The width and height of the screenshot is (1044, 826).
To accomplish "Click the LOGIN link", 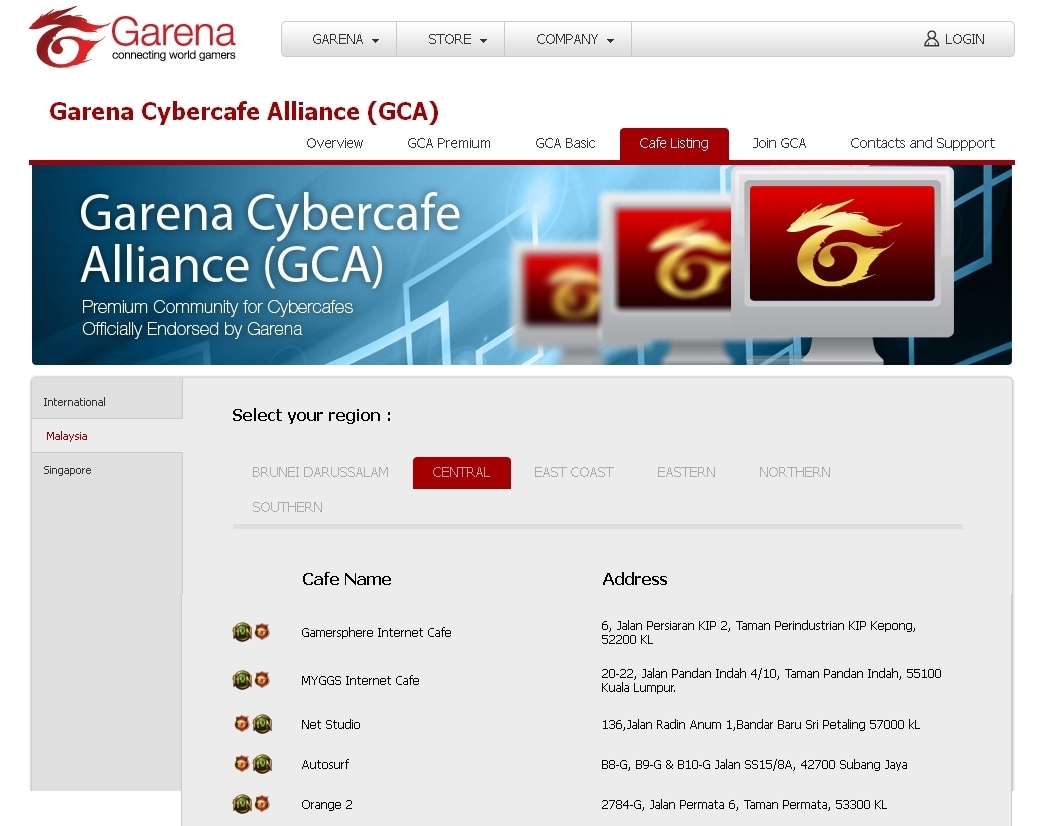I will [955, 39].
